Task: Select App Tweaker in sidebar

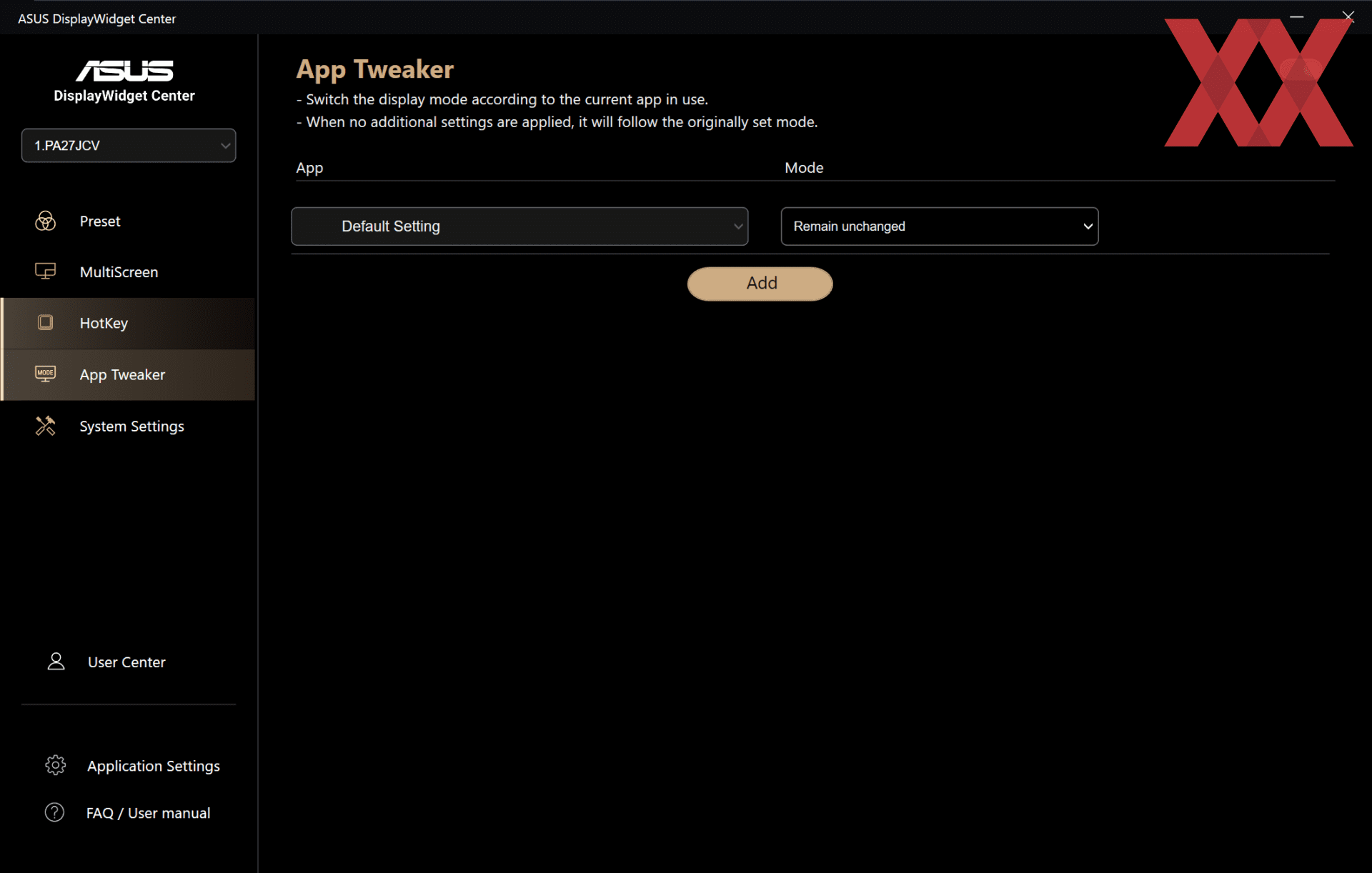Action: (128, 374)
